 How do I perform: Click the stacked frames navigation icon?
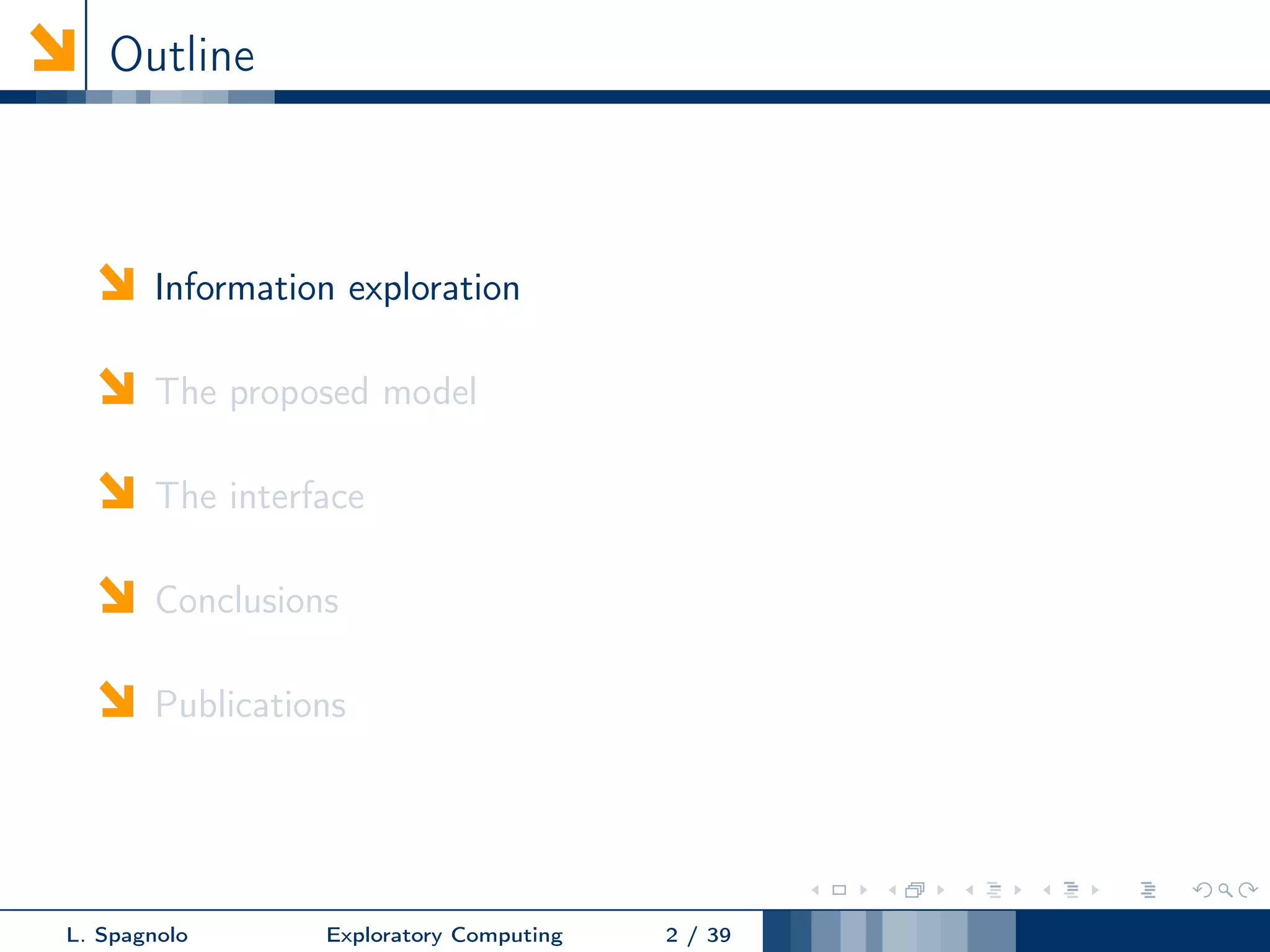click(x=915, y=890)
